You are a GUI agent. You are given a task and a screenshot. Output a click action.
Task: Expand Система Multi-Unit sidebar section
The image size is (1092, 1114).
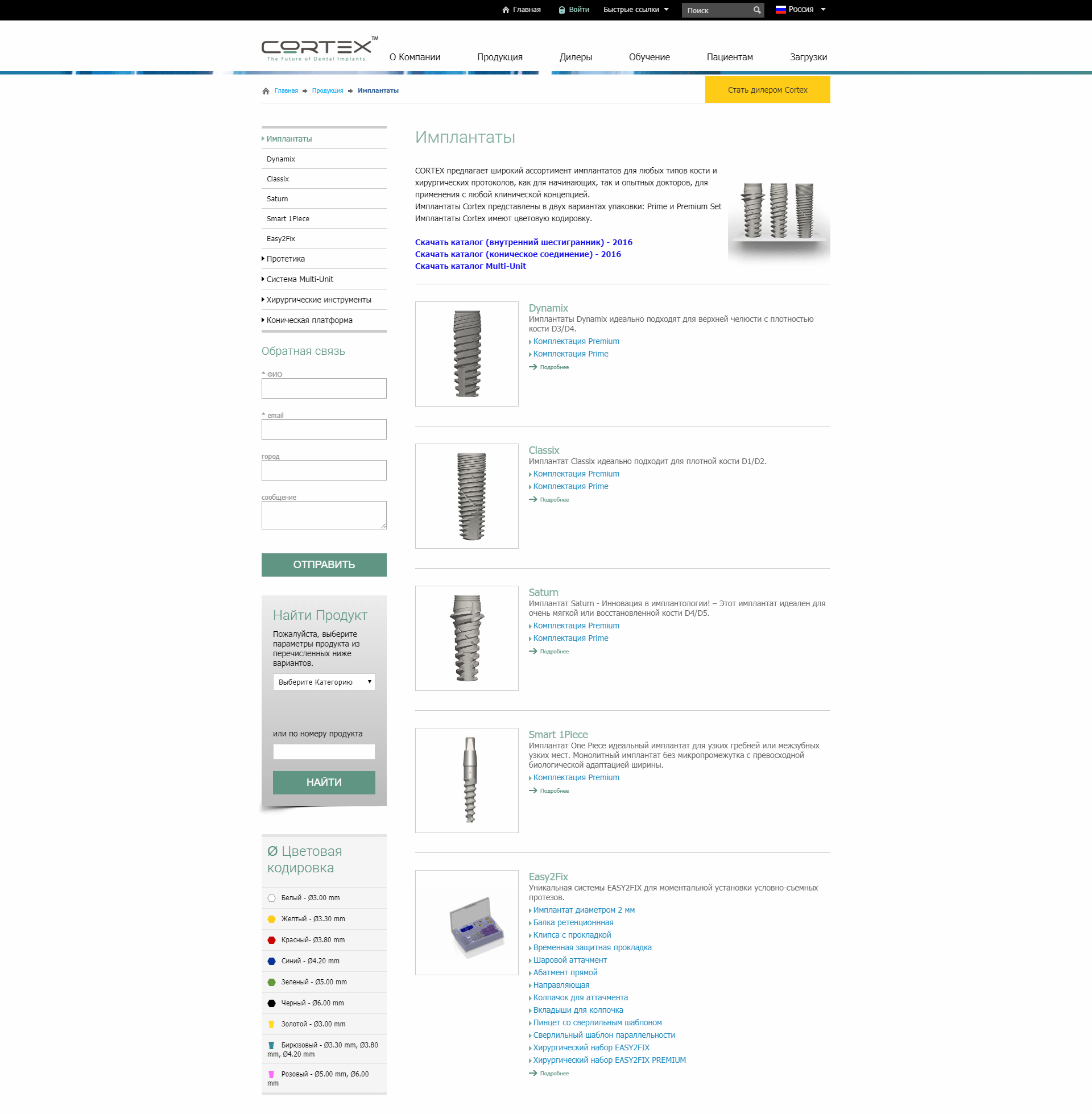pos(299,279)
